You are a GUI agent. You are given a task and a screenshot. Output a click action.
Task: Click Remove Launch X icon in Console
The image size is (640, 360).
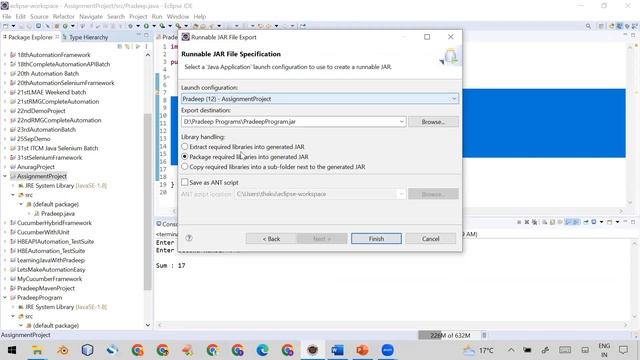(527, 222)
